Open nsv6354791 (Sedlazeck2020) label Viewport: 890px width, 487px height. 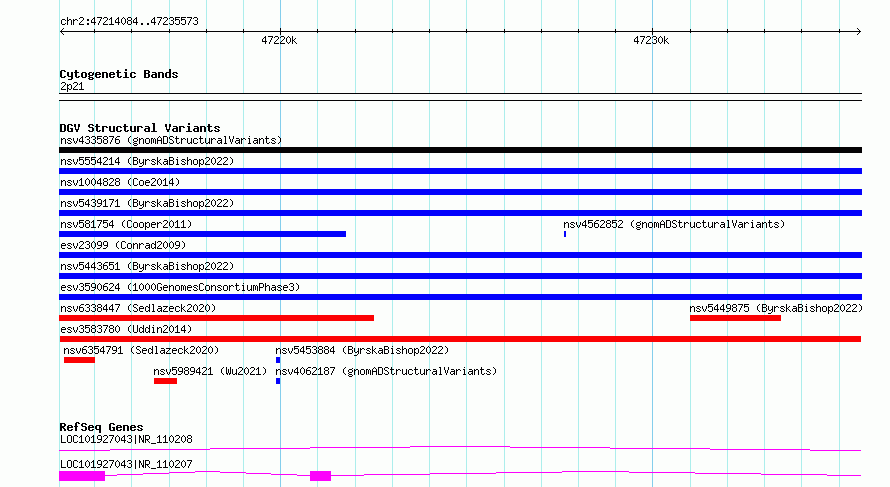pos(141,350)
